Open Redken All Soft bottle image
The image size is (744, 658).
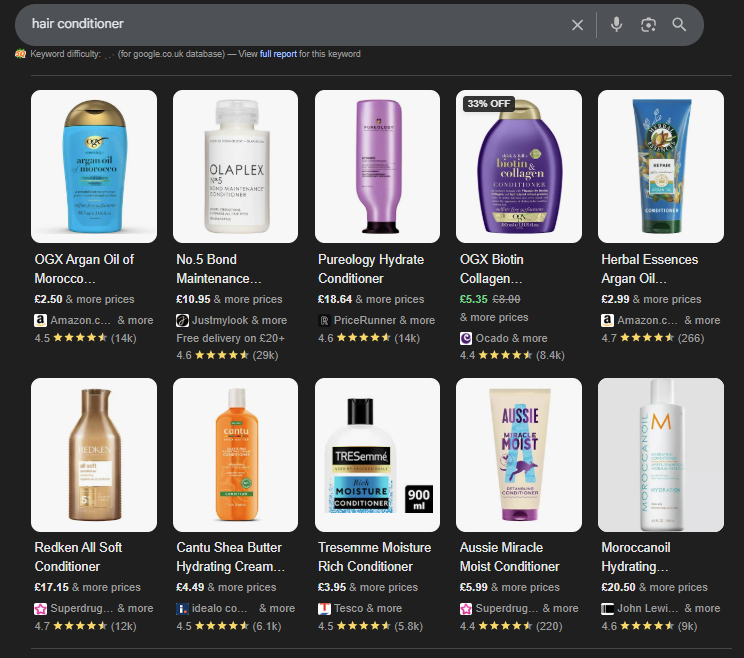[94, 455]
